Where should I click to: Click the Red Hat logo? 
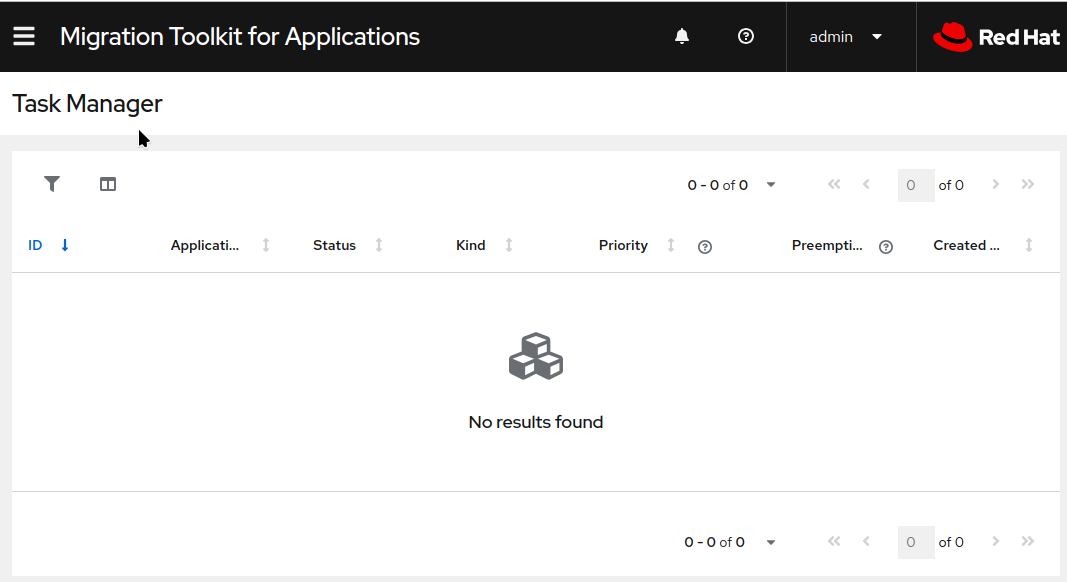(x=995, y=37)
